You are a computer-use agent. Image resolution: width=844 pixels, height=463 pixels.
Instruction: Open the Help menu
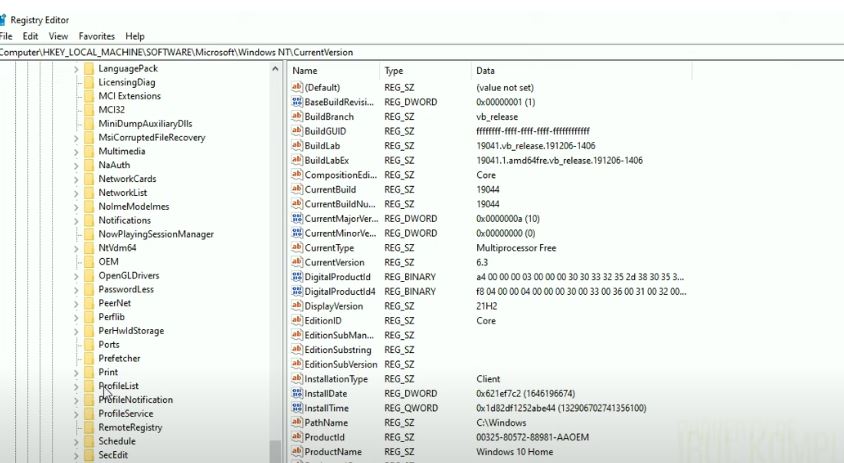(x=135, y=36)
